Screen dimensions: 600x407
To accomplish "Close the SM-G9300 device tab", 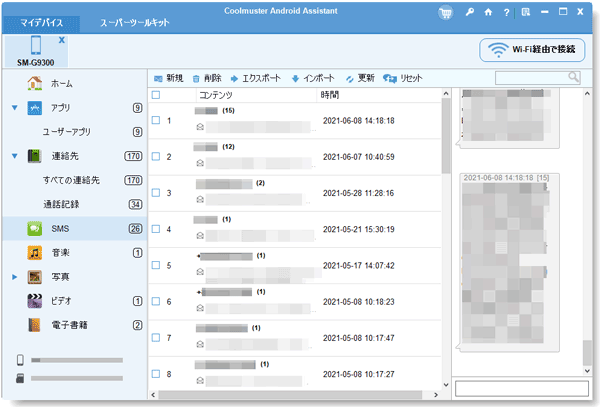I will tap(62, 40).
